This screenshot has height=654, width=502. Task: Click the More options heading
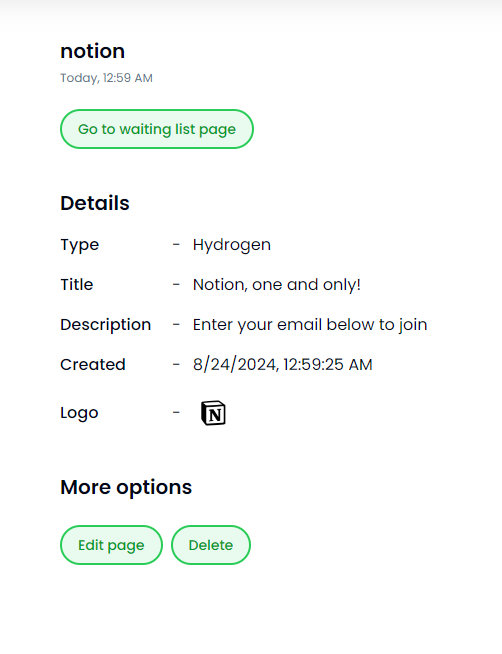point(126,487)
